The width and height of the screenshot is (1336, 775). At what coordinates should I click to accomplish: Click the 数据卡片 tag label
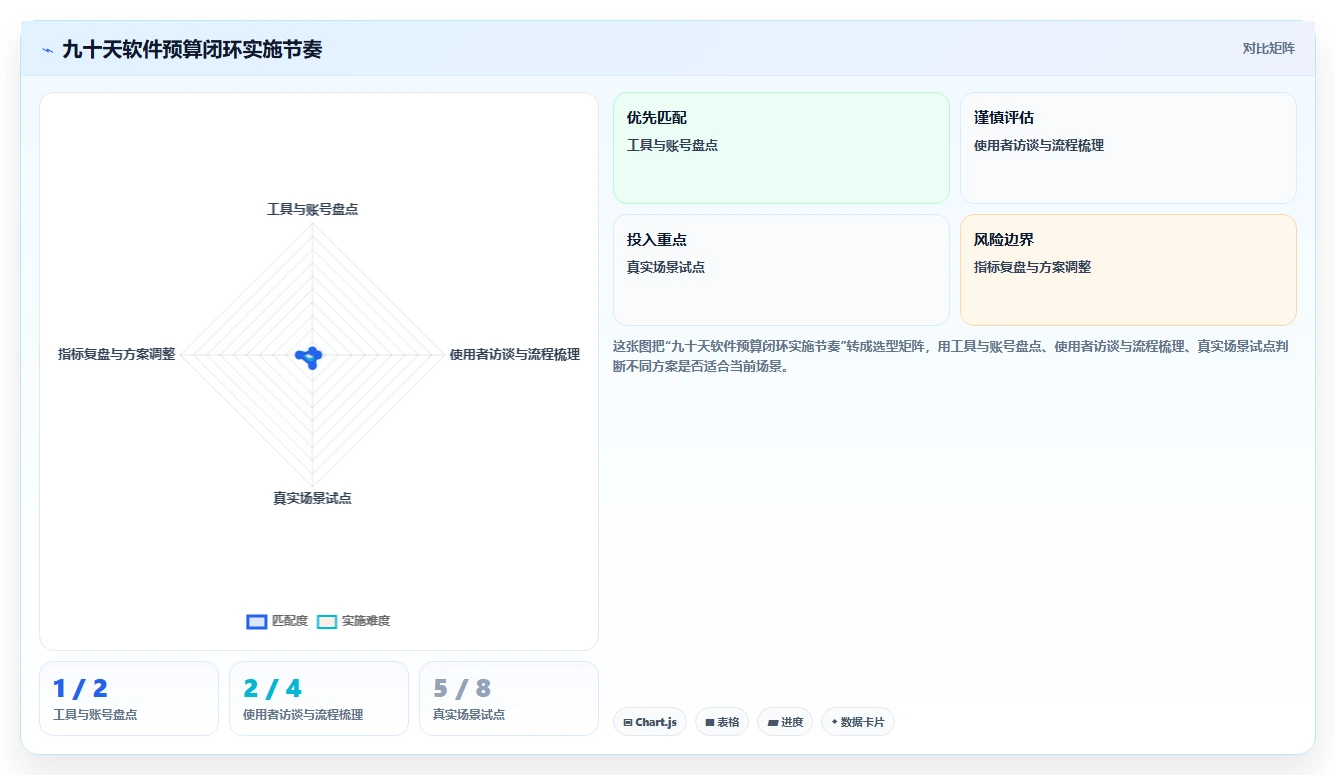pyautogui.click(x=862, y=722)
